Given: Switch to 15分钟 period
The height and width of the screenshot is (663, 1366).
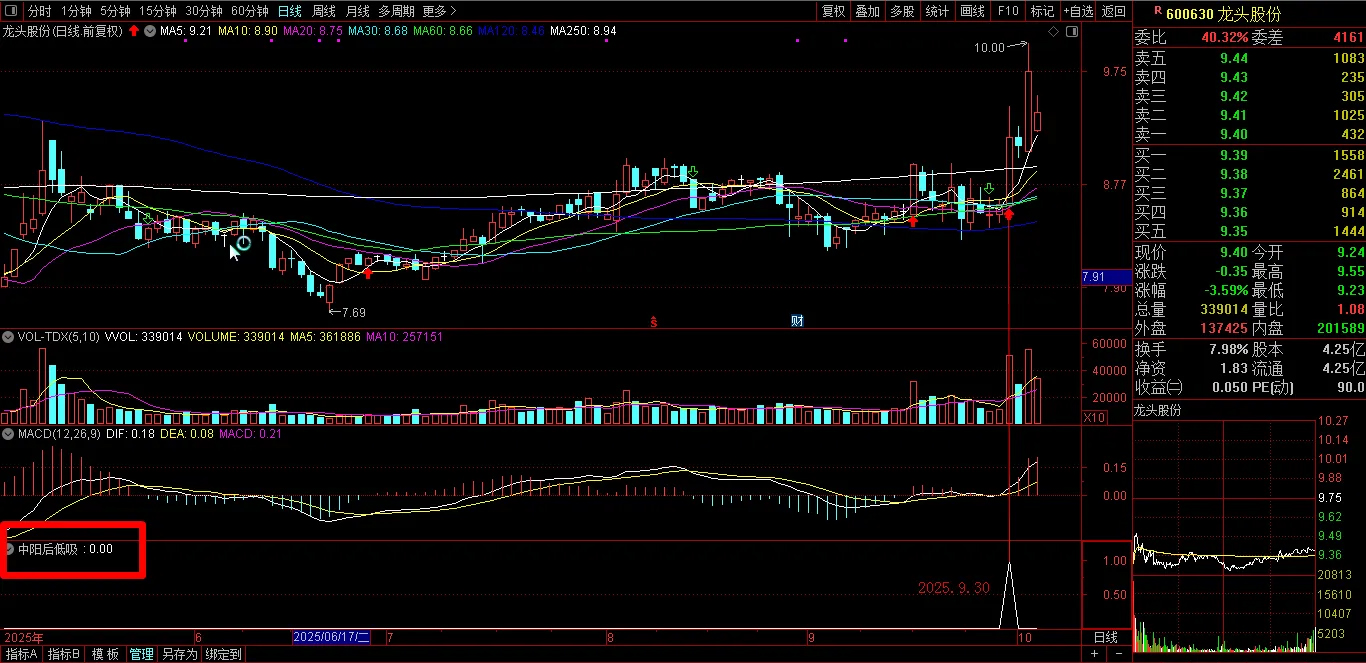Looking at the screenshot, I should [x=158, y=11].
